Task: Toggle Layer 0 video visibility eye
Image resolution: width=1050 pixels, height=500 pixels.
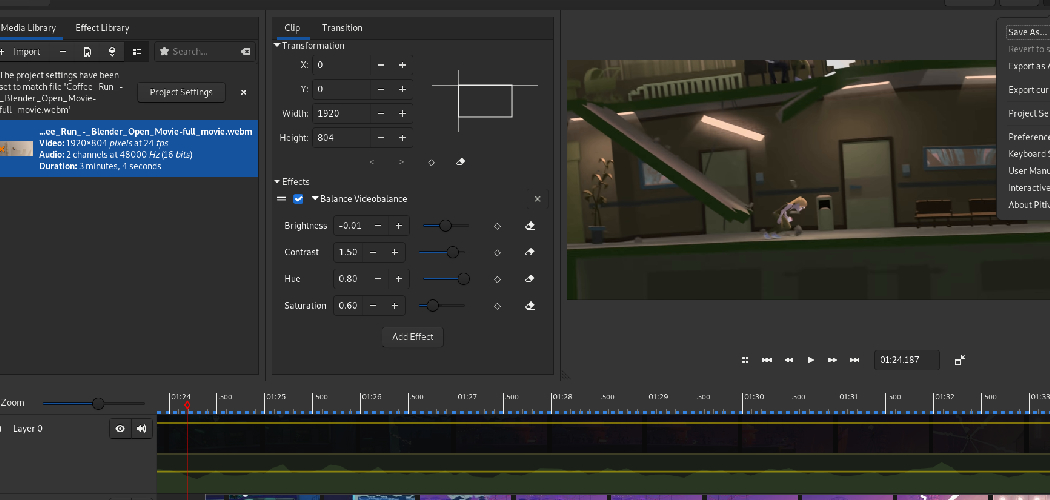Action: point(120,429)
